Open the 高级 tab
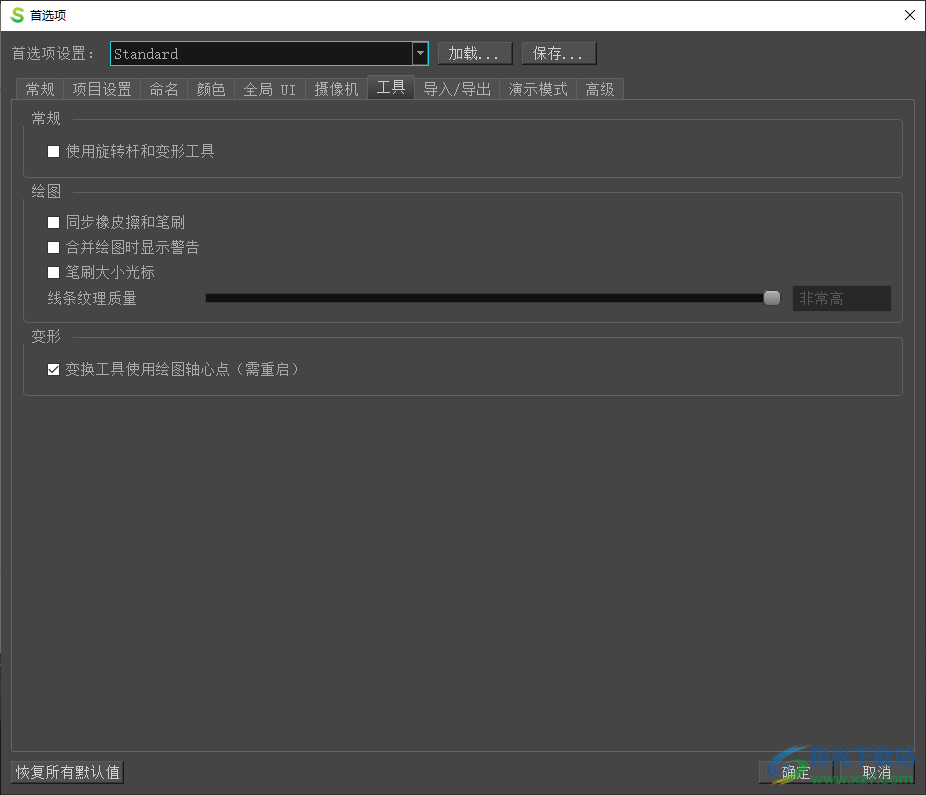This screenshot has height=795, width=926. pos(600,89)
